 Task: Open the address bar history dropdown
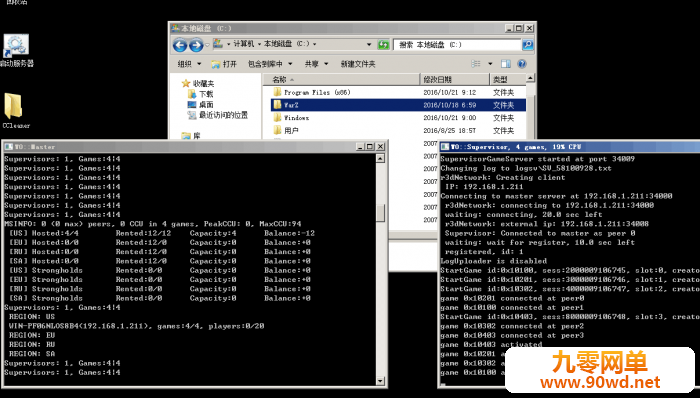pos(369,44)
